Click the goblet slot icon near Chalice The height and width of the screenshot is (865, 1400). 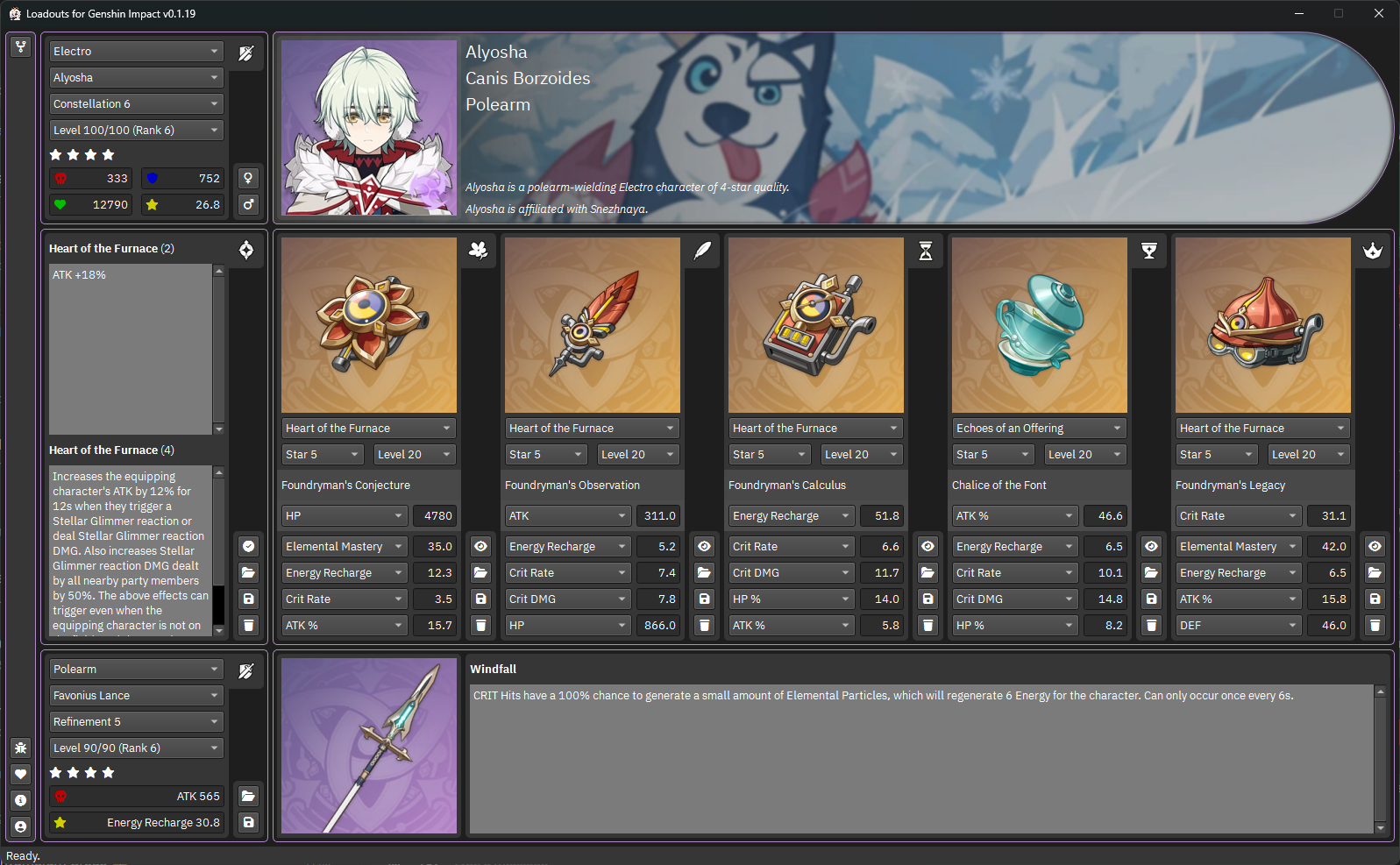[1148, 251]
